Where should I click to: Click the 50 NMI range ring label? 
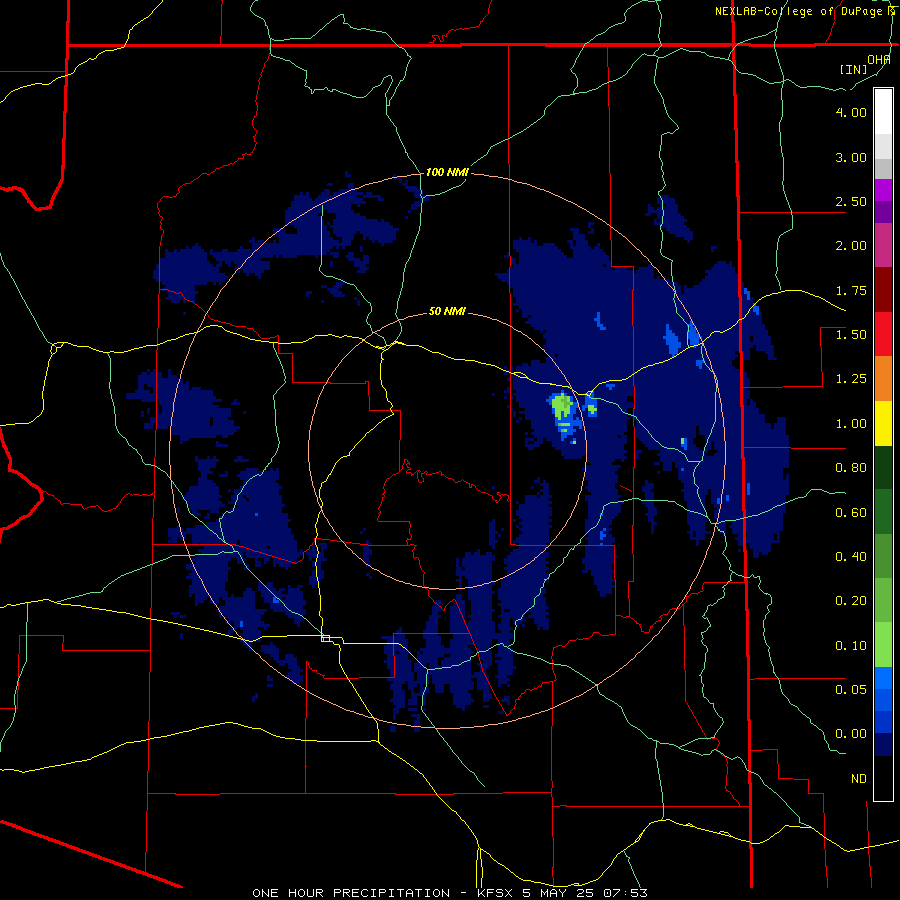(x=447, y=312)
